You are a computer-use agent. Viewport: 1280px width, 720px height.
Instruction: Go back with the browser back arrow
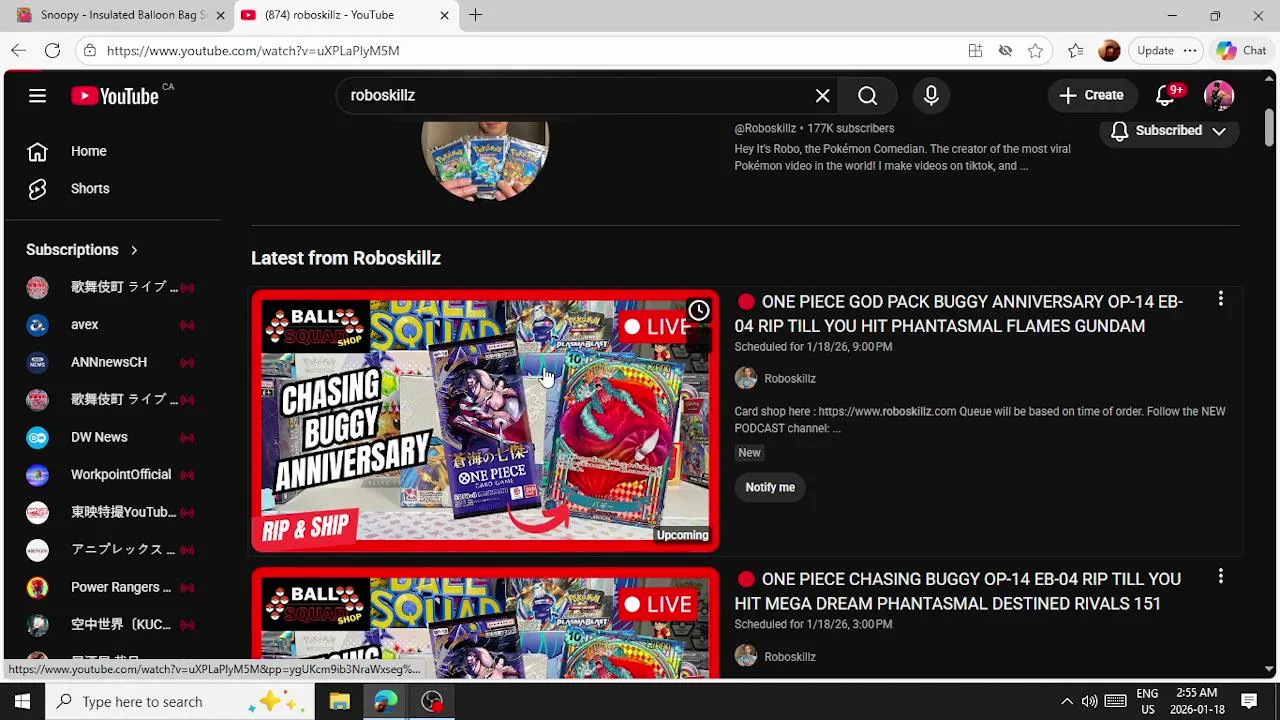coord(19,50)
